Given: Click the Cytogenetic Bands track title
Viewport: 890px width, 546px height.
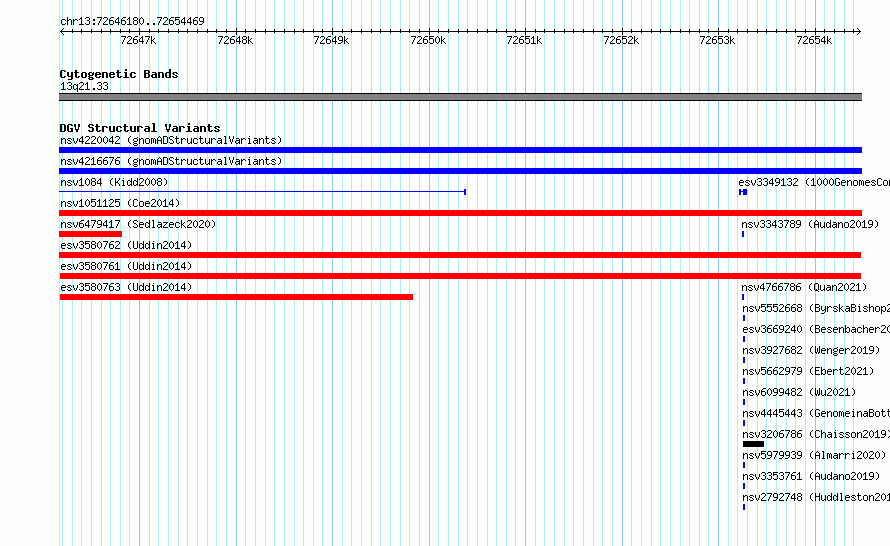Looking at the screenshot, I should point(119,74).
